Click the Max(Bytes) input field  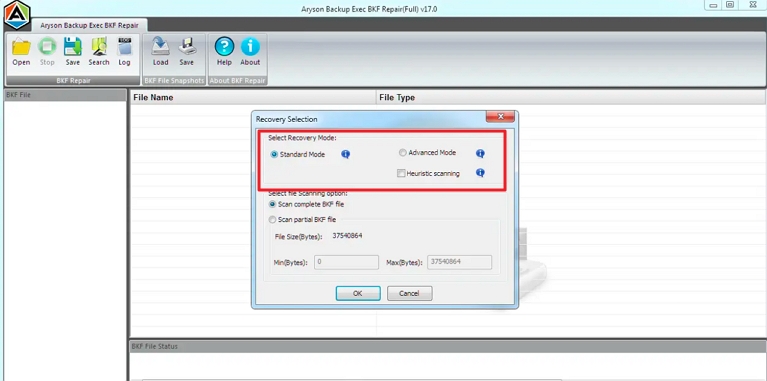coord(459,262)
